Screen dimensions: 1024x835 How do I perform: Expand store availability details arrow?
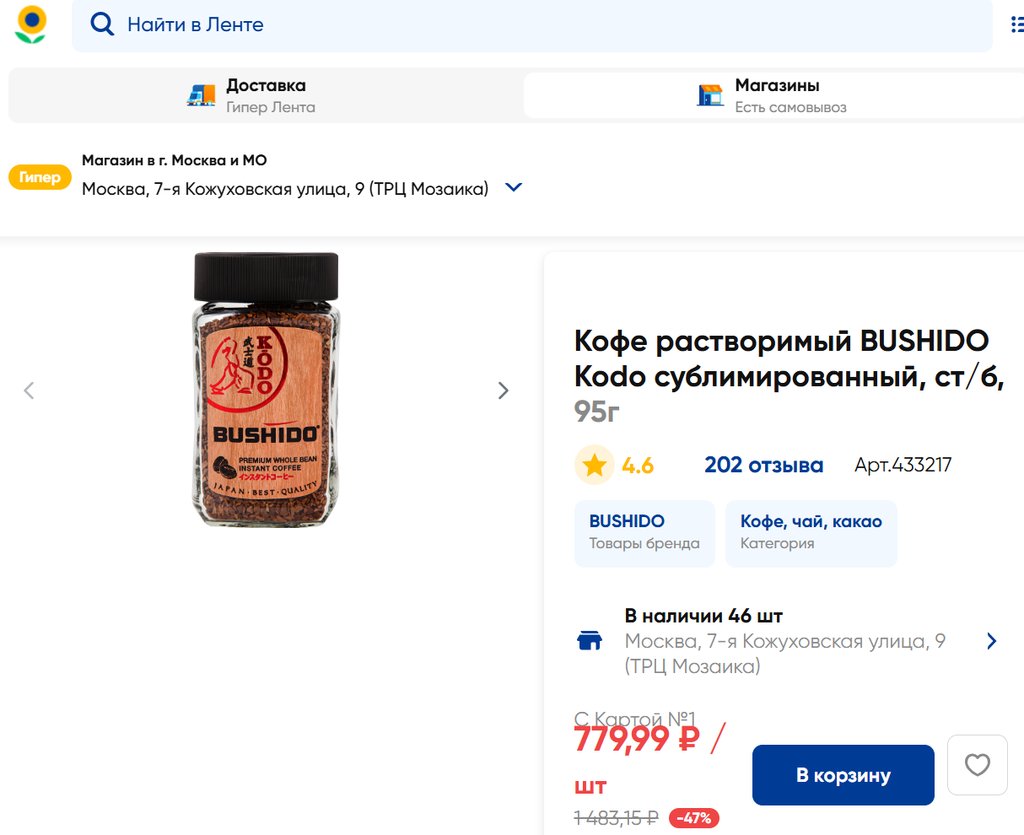click(x=991, y=641)
